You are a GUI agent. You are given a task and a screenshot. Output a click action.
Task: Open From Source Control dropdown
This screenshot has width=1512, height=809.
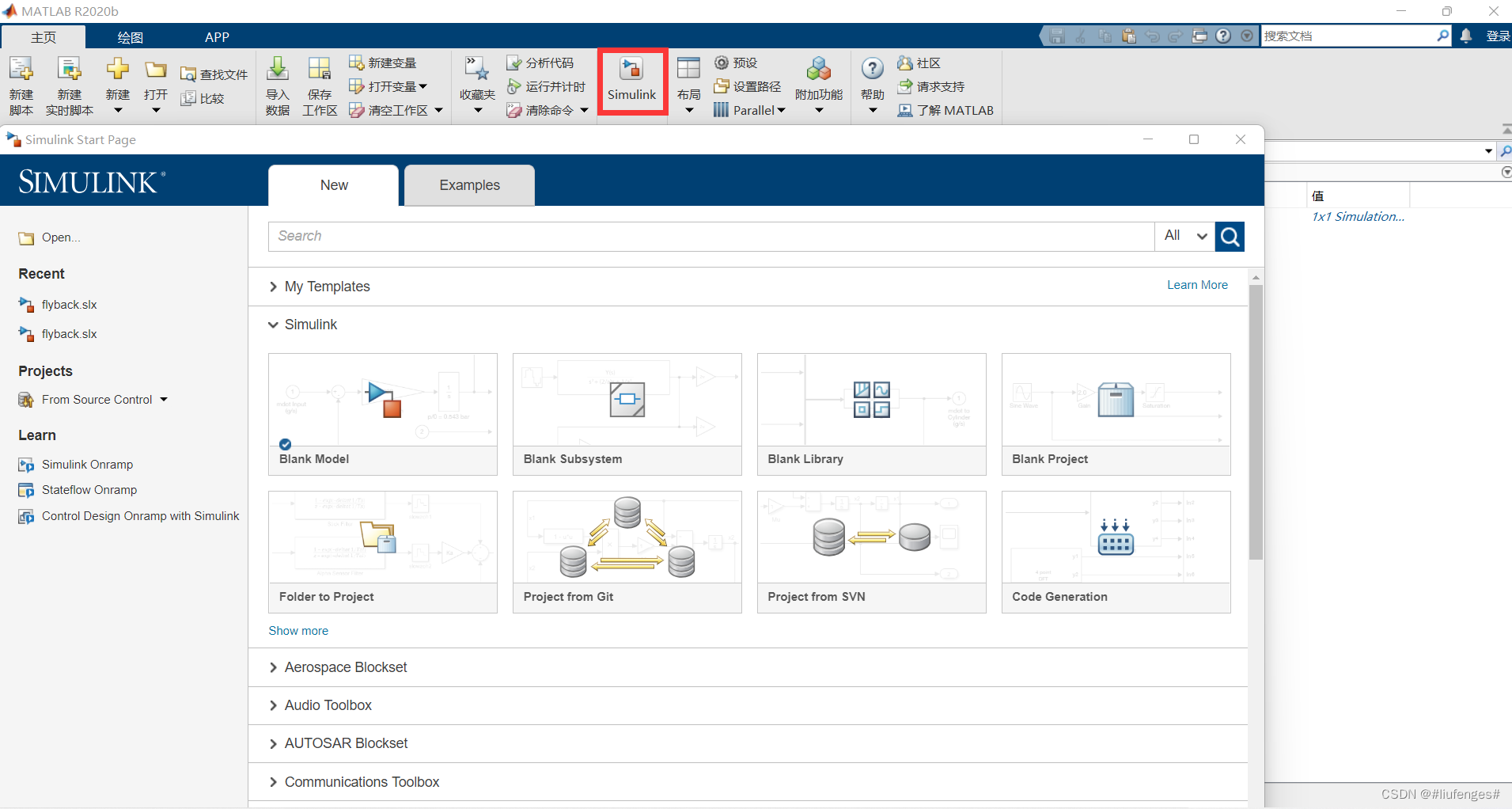point(93,400)
